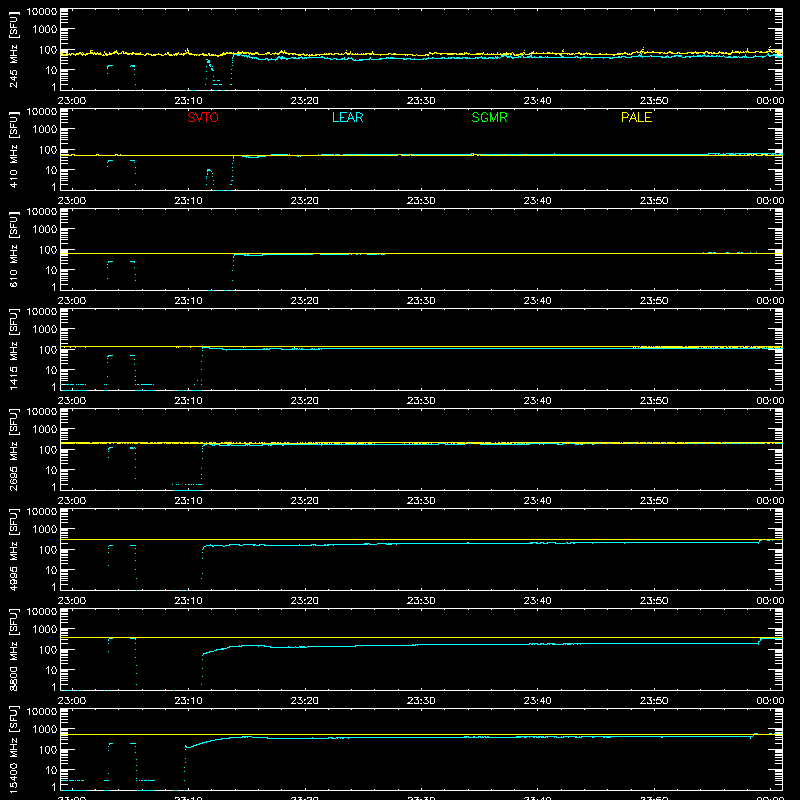The height and width of the screenshot is (800, 800).
Task: Click the 100 y-axis tick of 8800 MHz plot
Action: point(48,650)
